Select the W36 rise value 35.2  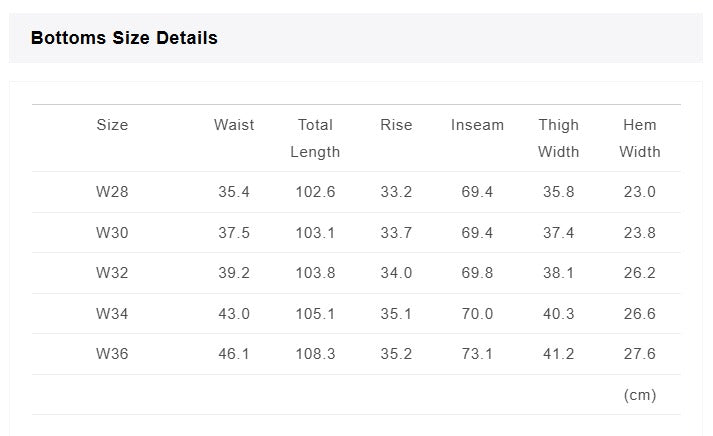tap(396, 354)
